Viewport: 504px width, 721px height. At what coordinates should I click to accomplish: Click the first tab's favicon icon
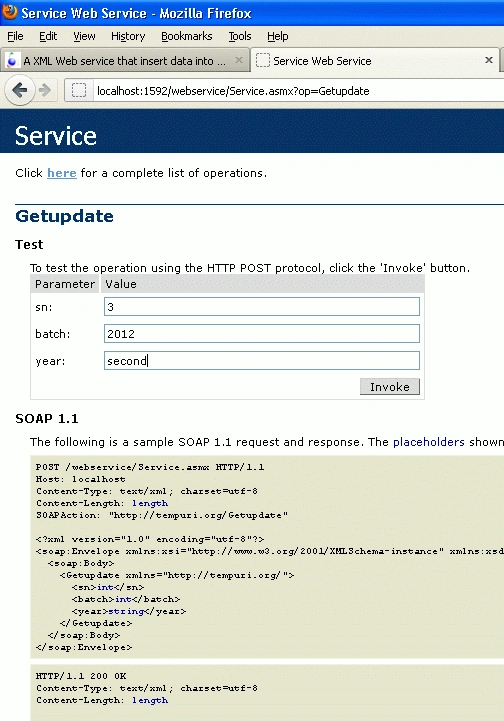click(12, 61)
